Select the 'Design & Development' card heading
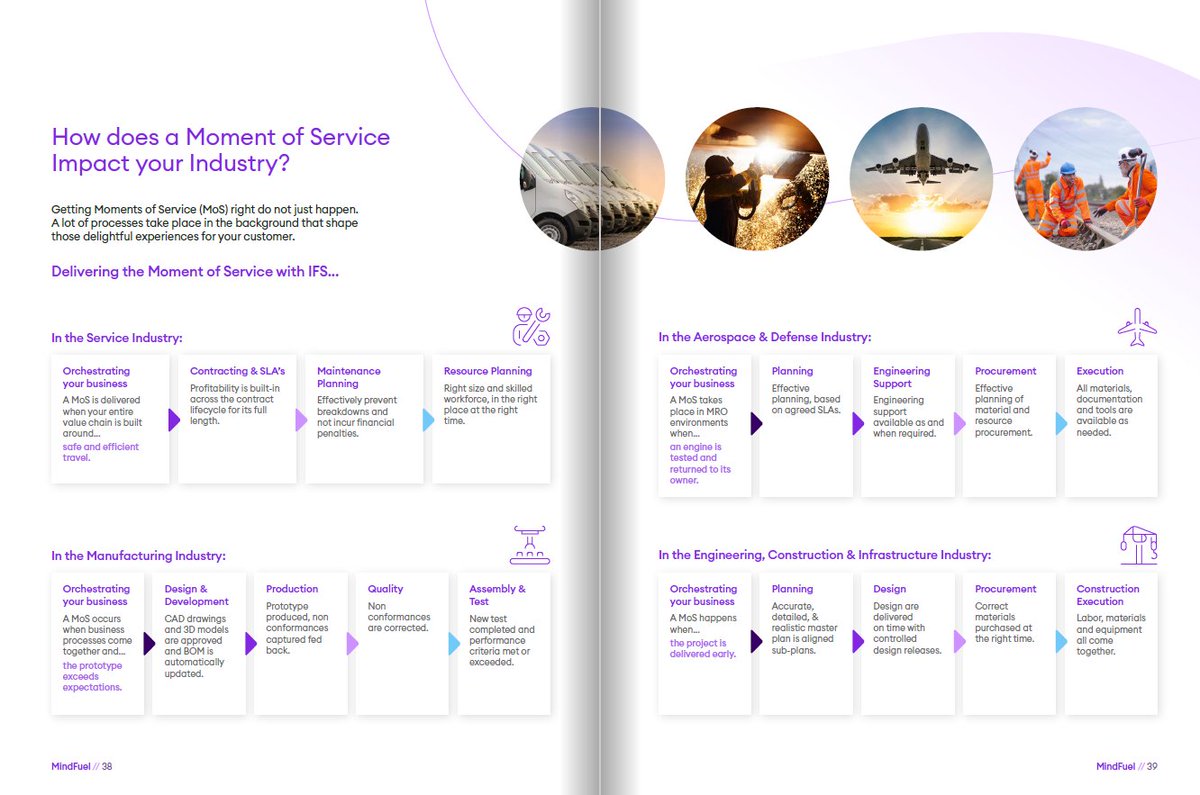 tap(197, 595)
